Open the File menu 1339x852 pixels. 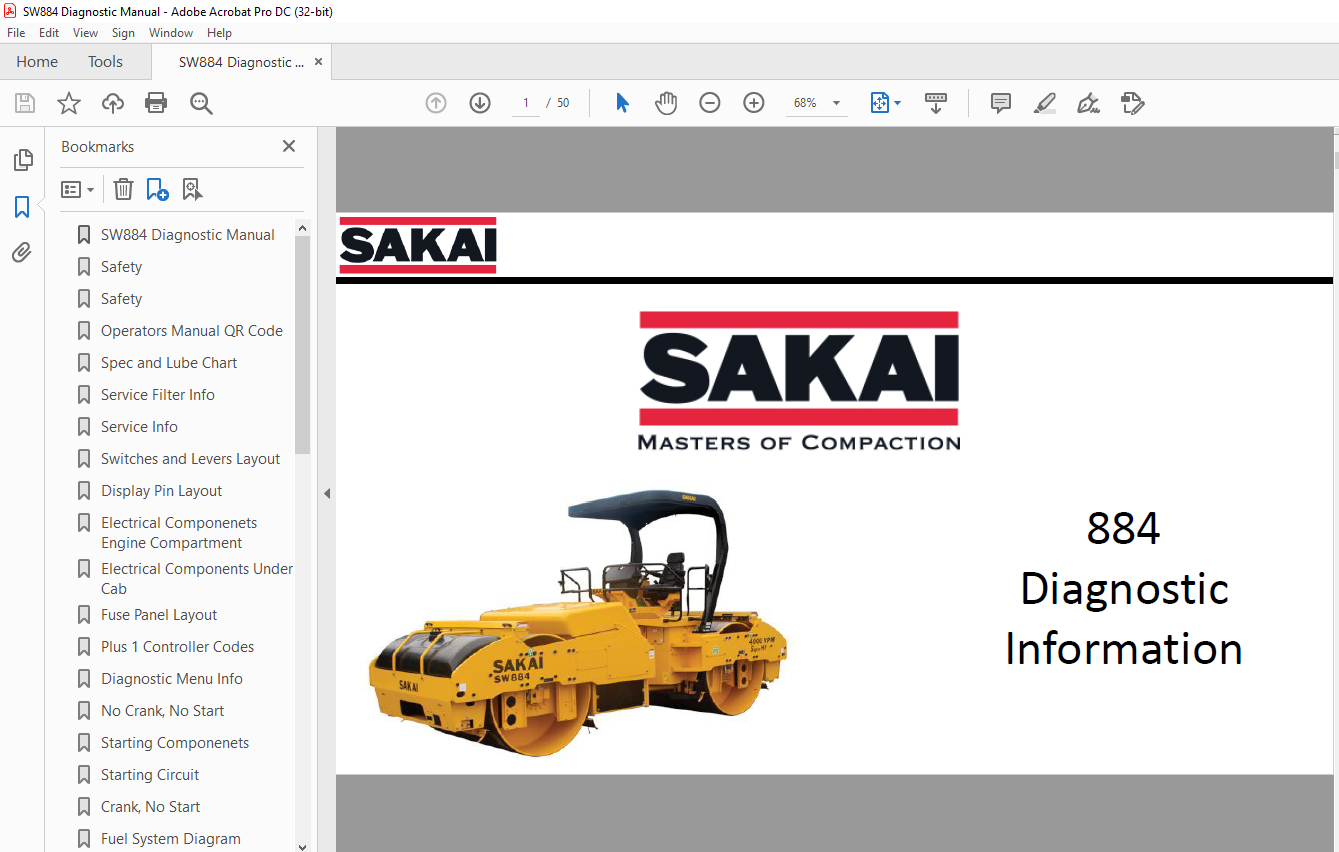(x=16, y=33)
